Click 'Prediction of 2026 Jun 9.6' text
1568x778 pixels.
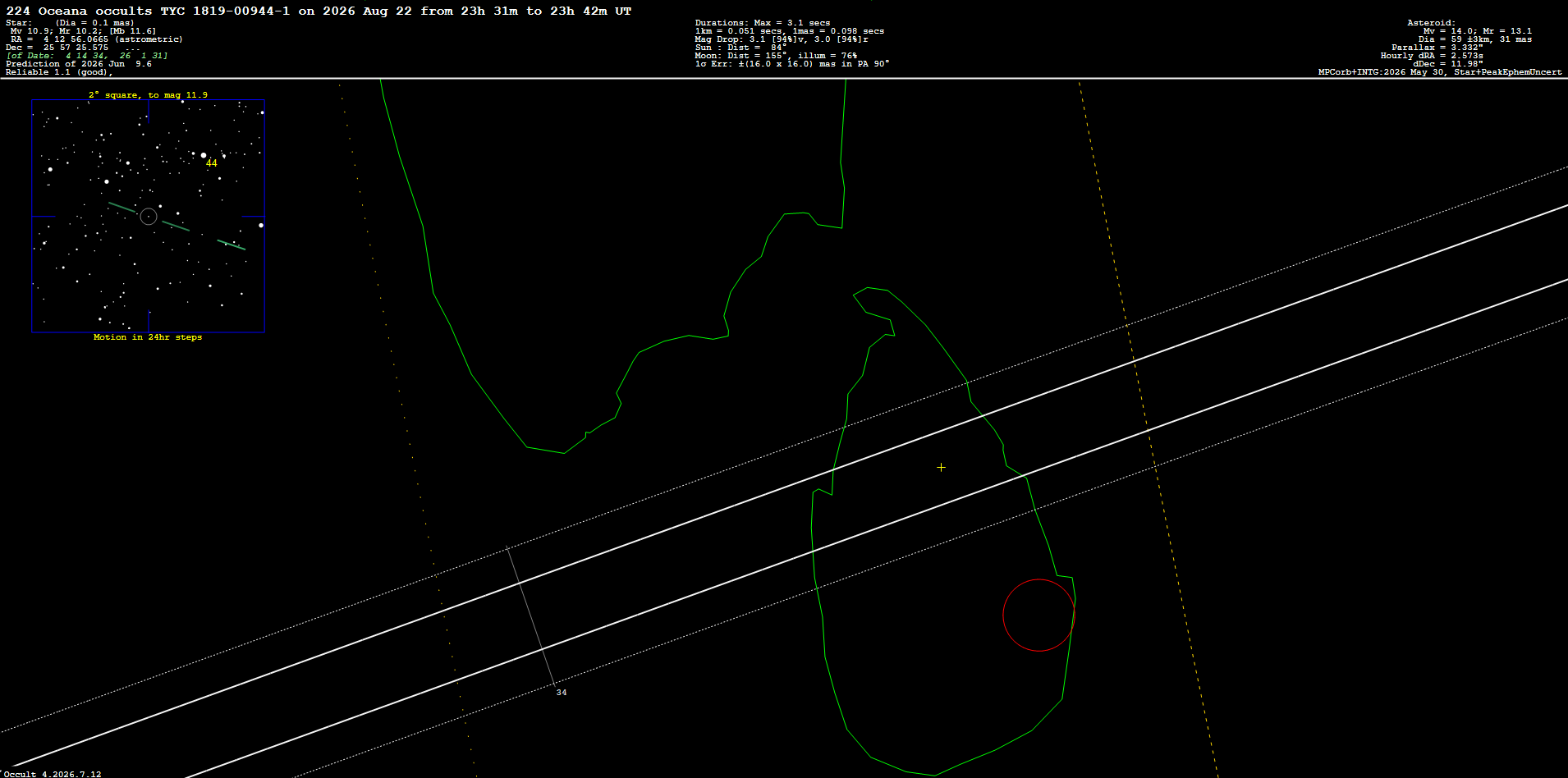(79, 64)
